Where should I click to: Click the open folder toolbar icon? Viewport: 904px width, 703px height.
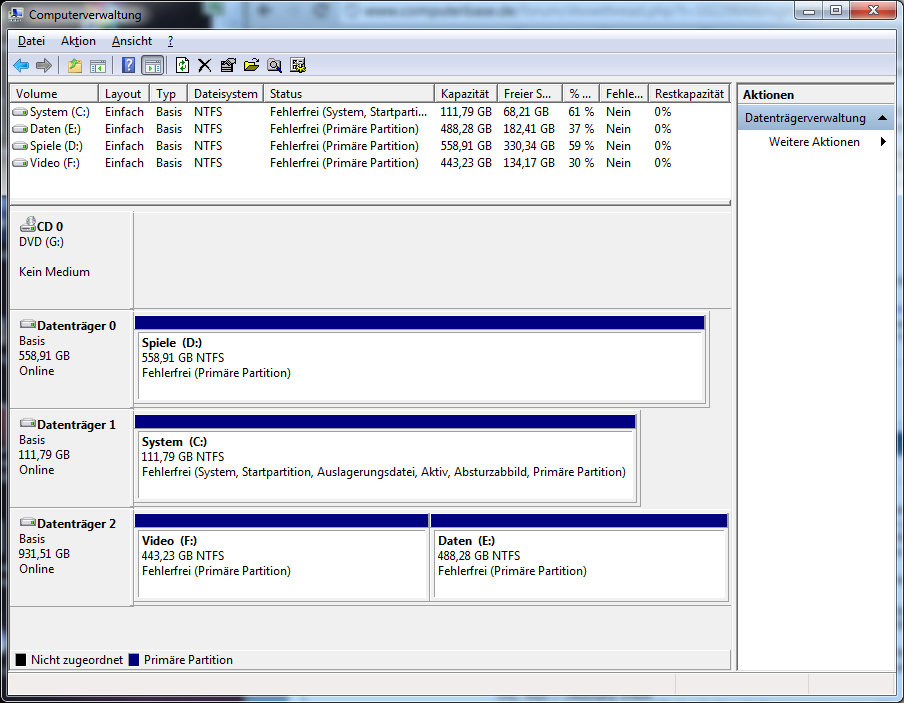(x=251, y=65)
